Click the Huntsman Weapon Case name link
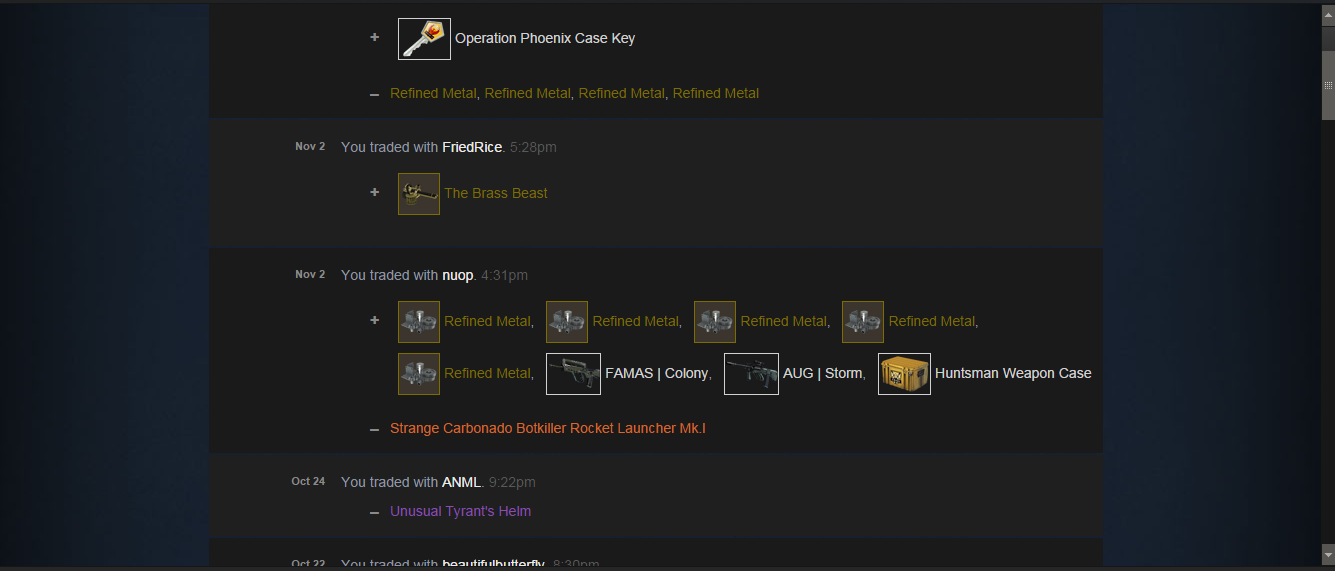This screenshot has width=1335, height=571. coord(1013,374)
